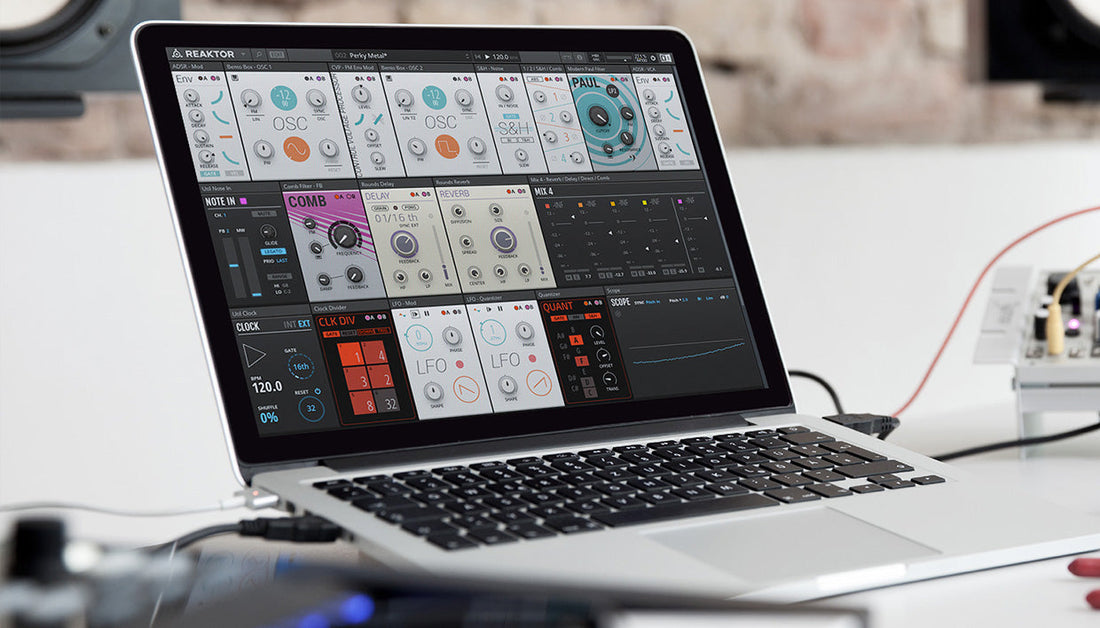Viewport: 1100px width, 628px height.
Task: Select the 8 division pad on CLK DIV
Action: click(363, 403)
